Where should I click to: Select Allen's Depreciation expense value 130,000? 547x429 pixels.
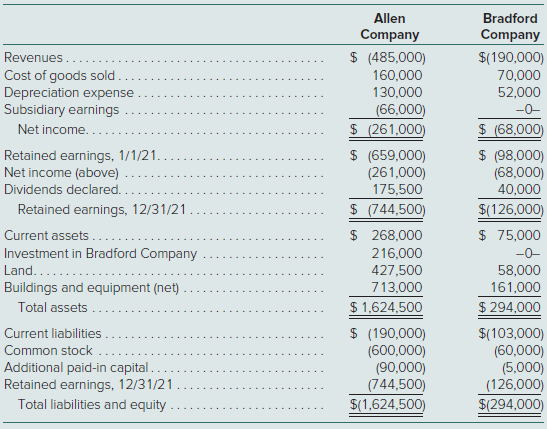click(x=397, y=92)
